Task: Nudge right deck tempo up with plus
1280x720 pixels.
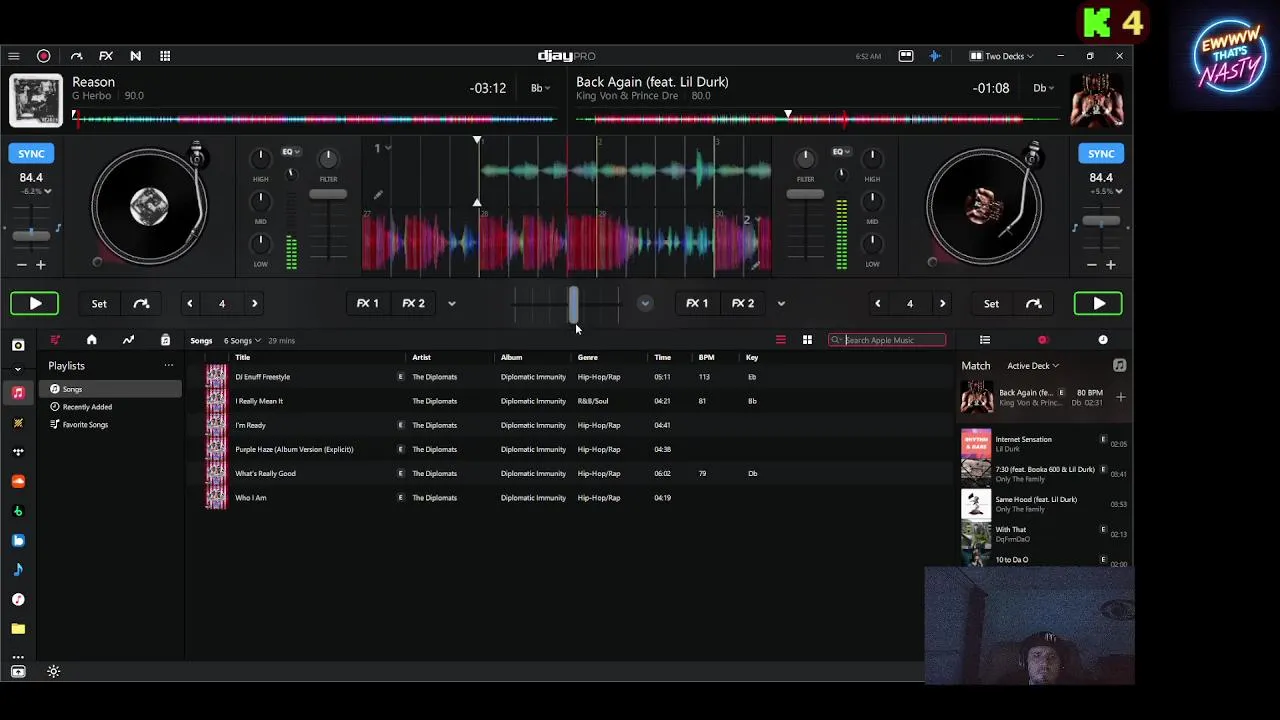Action: pos(1111,265)
